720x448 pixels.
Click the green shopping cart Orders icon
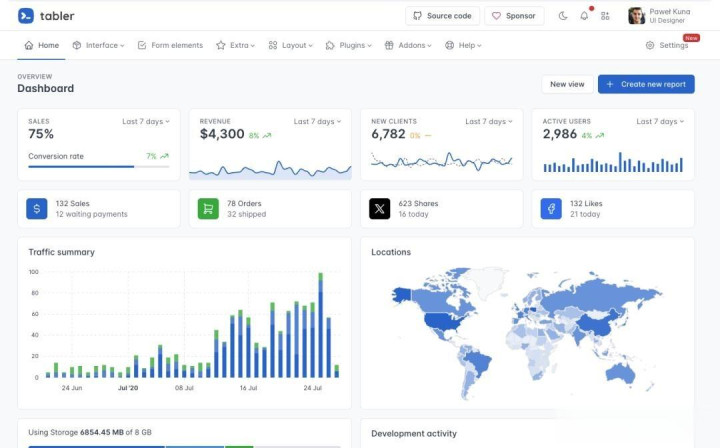point(208,208)
